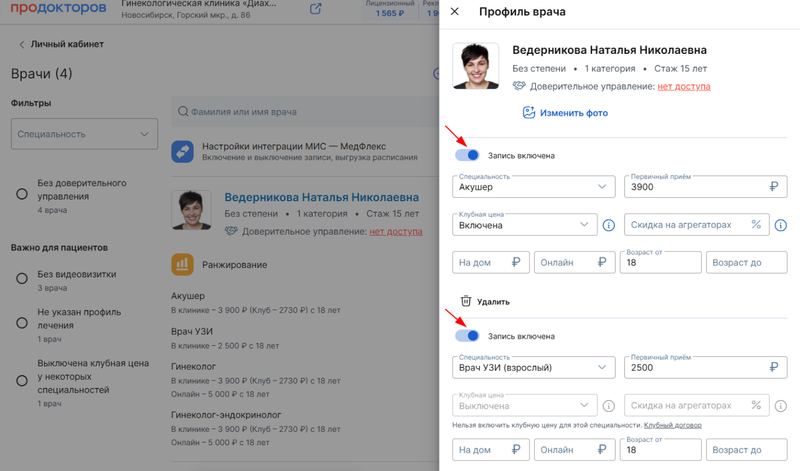Click doctor photo in profile panel
800x471 pixels.
tap(476, 66)
